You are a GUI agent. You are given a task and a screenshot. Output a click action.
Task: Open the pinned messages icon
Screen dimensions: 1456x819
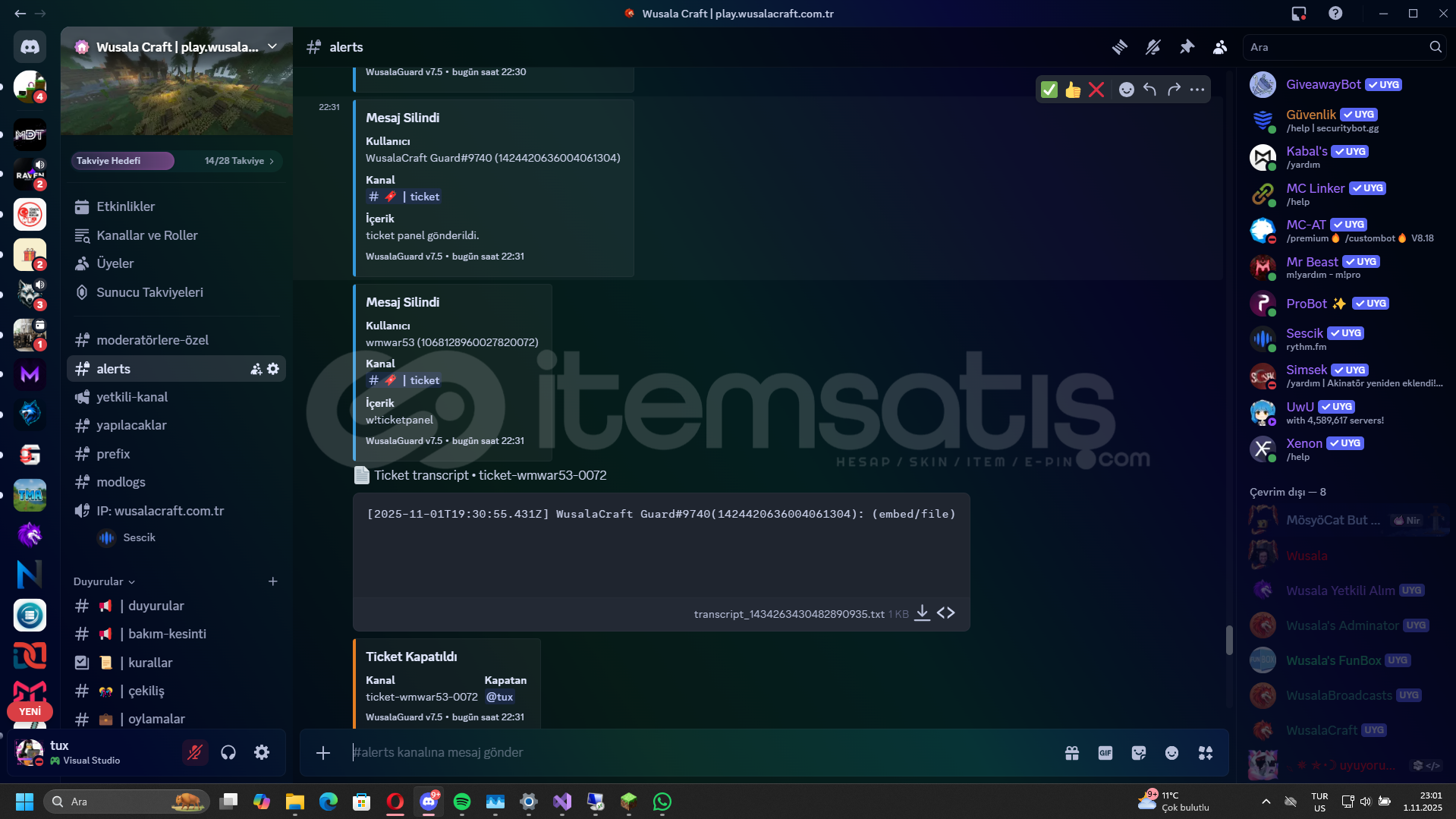[x=1187, y=47]
